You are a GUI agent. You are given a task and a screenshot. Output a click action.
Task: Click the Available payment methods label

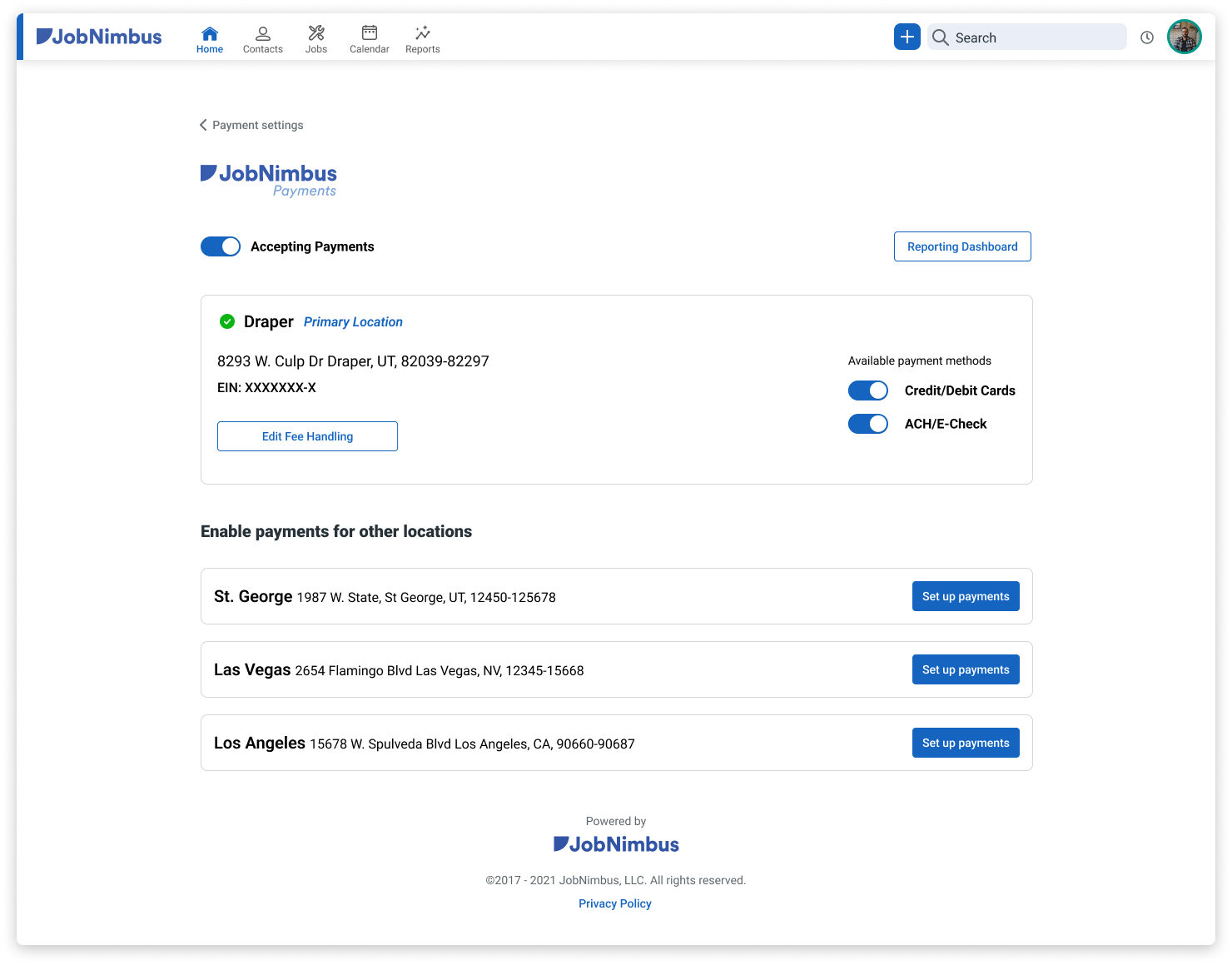click(920, 361)
